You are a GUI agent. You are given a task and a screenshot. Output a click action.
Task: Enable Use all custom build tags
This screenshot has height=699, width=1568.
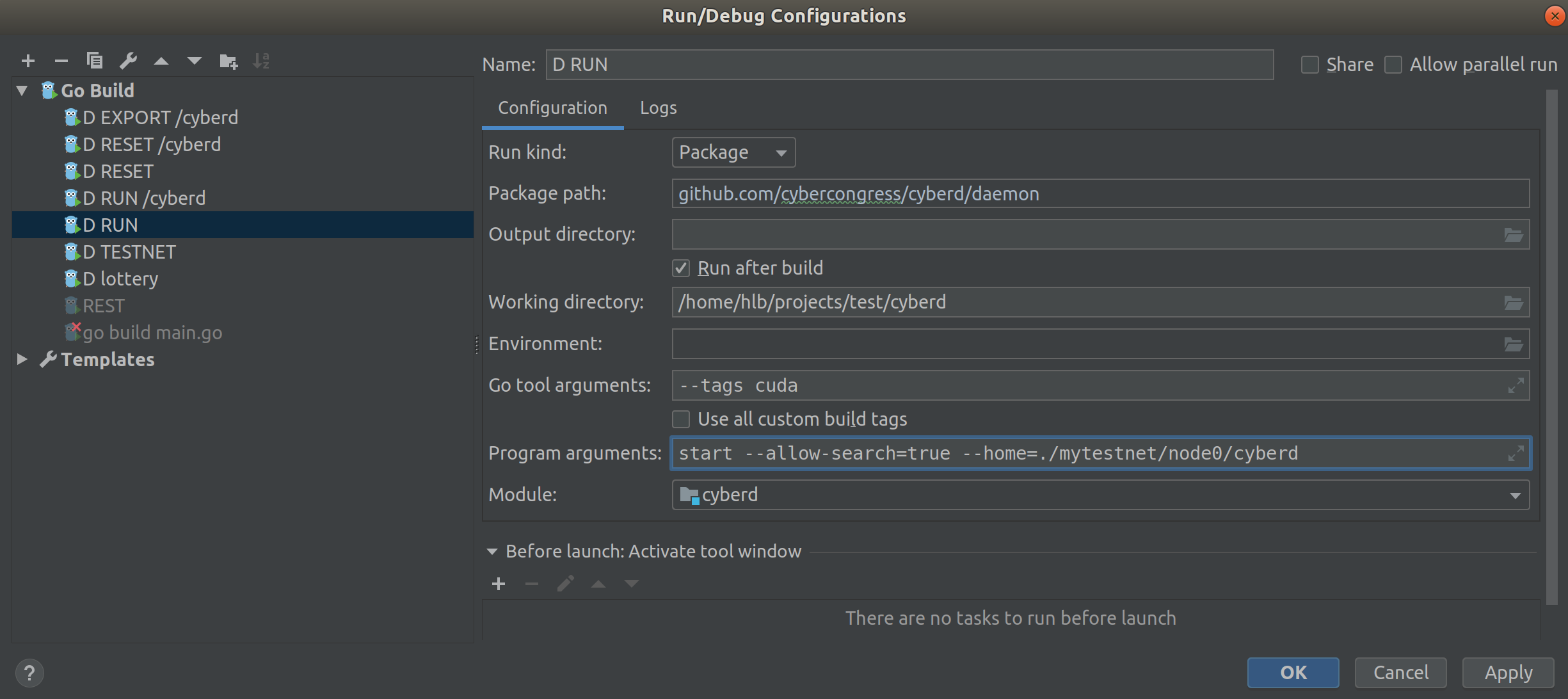click(x=681, y=419)
